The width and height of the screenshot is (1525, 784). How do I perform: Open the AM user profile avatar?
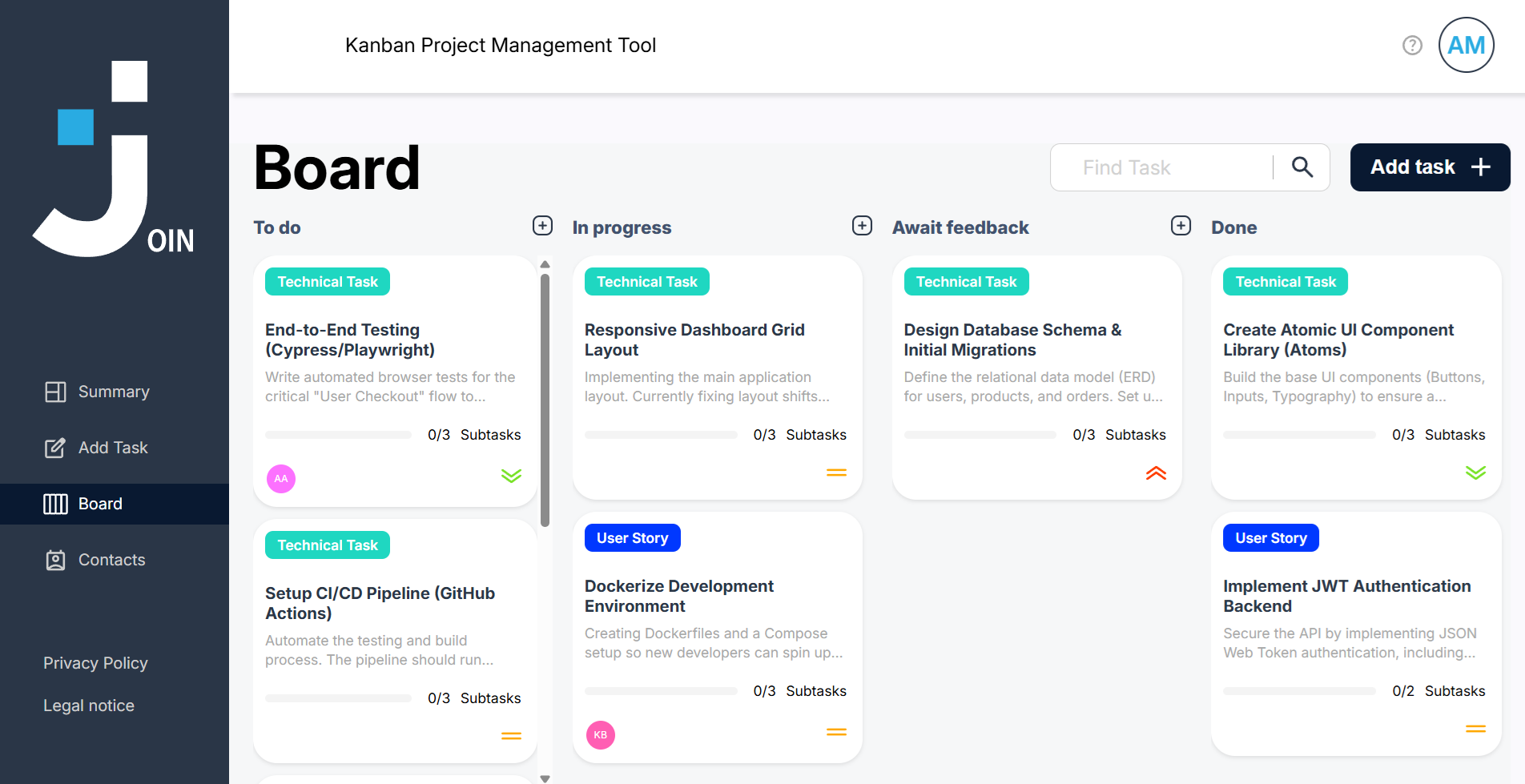pyautogui.click(x=1466, y=46)
